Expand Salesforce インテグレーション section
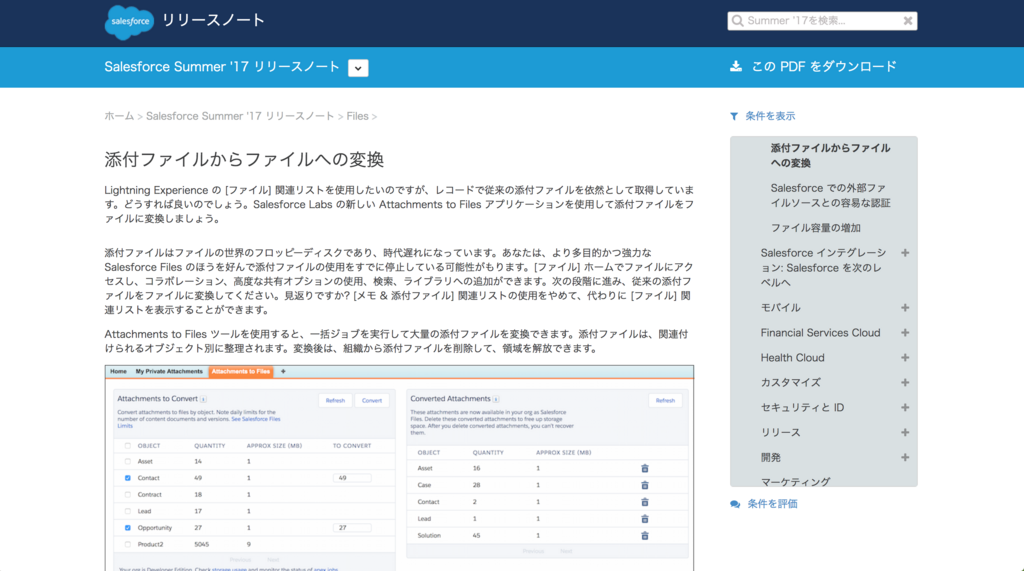This screenshot has width=1024, height=571. coord(905,253)
